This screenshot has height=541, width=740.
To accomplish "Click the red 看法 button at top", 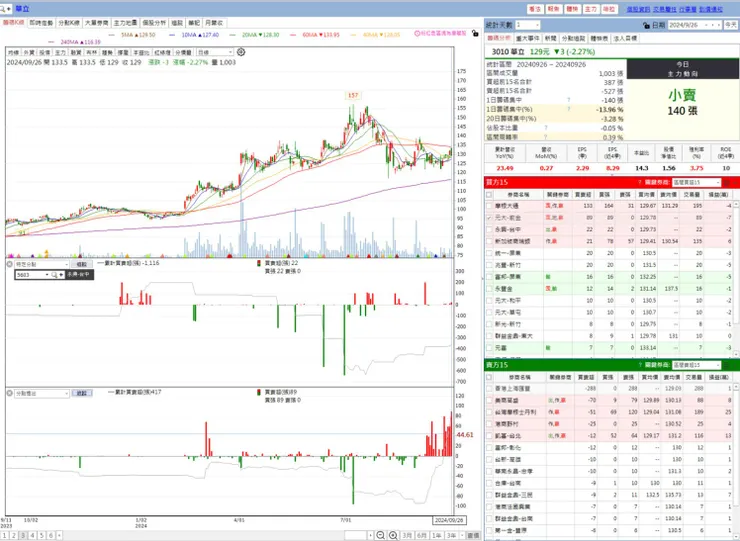I will (535, 9).
